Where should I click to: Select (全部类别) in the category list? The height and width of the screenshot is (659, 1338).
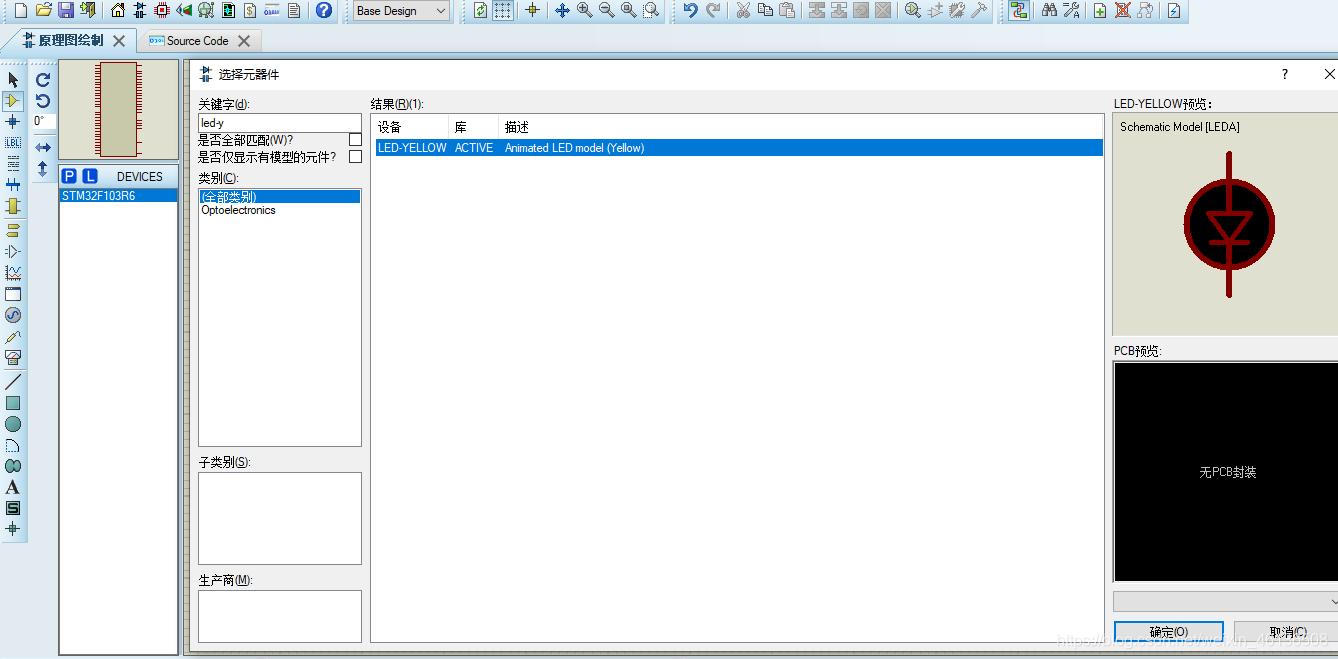pyautogui.click(x=280, y=197)
